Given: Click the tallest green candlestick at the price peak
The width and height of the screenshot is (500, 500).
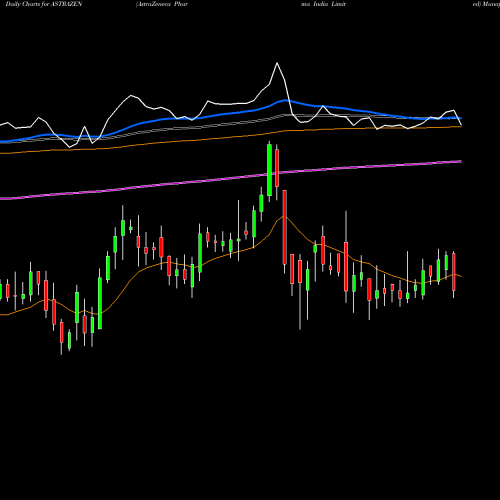Looking at the screenshot, I should [x=269, y=170].
